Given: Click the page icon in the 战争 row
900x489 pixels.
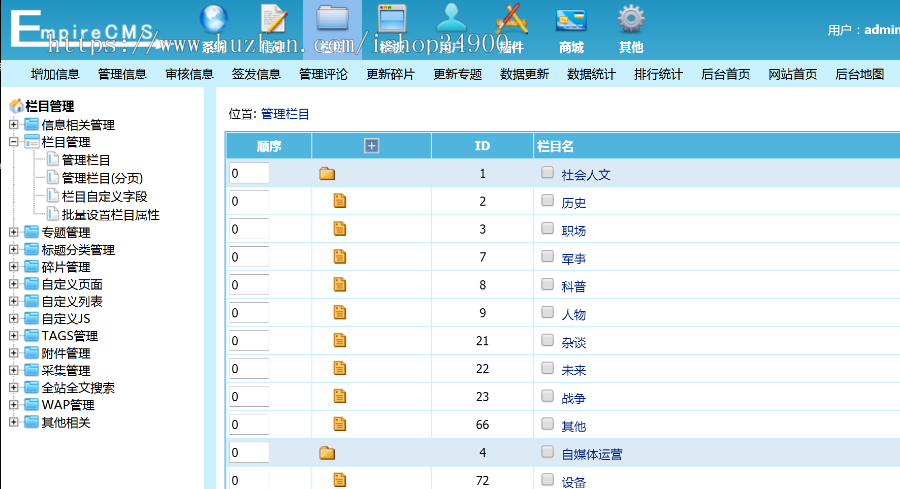Looking at the screenshot, I should 340,397.
